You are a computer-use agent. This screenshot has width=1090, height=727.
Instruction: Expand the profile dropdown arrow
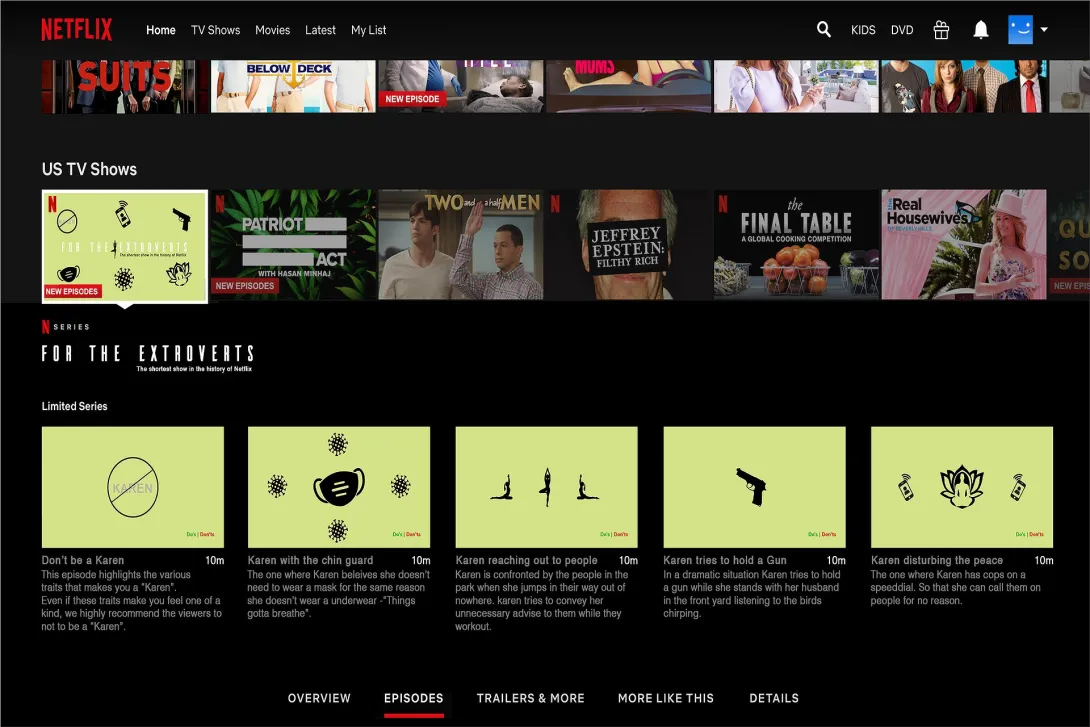tap(1044, 30)
